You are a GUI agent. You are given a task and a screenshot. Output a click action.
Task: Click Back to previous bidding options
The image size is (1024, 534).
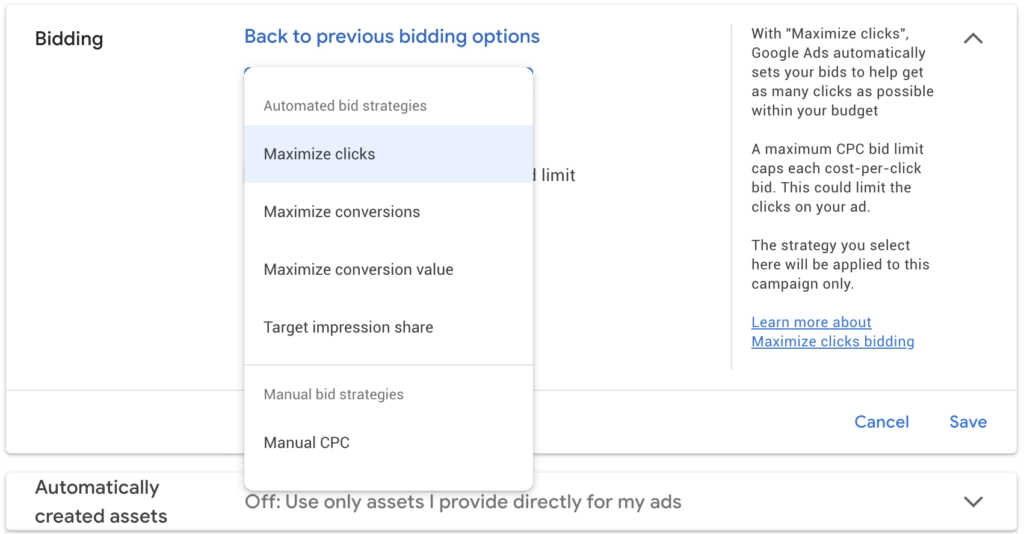pyautogui.click(x=391, y=37)
